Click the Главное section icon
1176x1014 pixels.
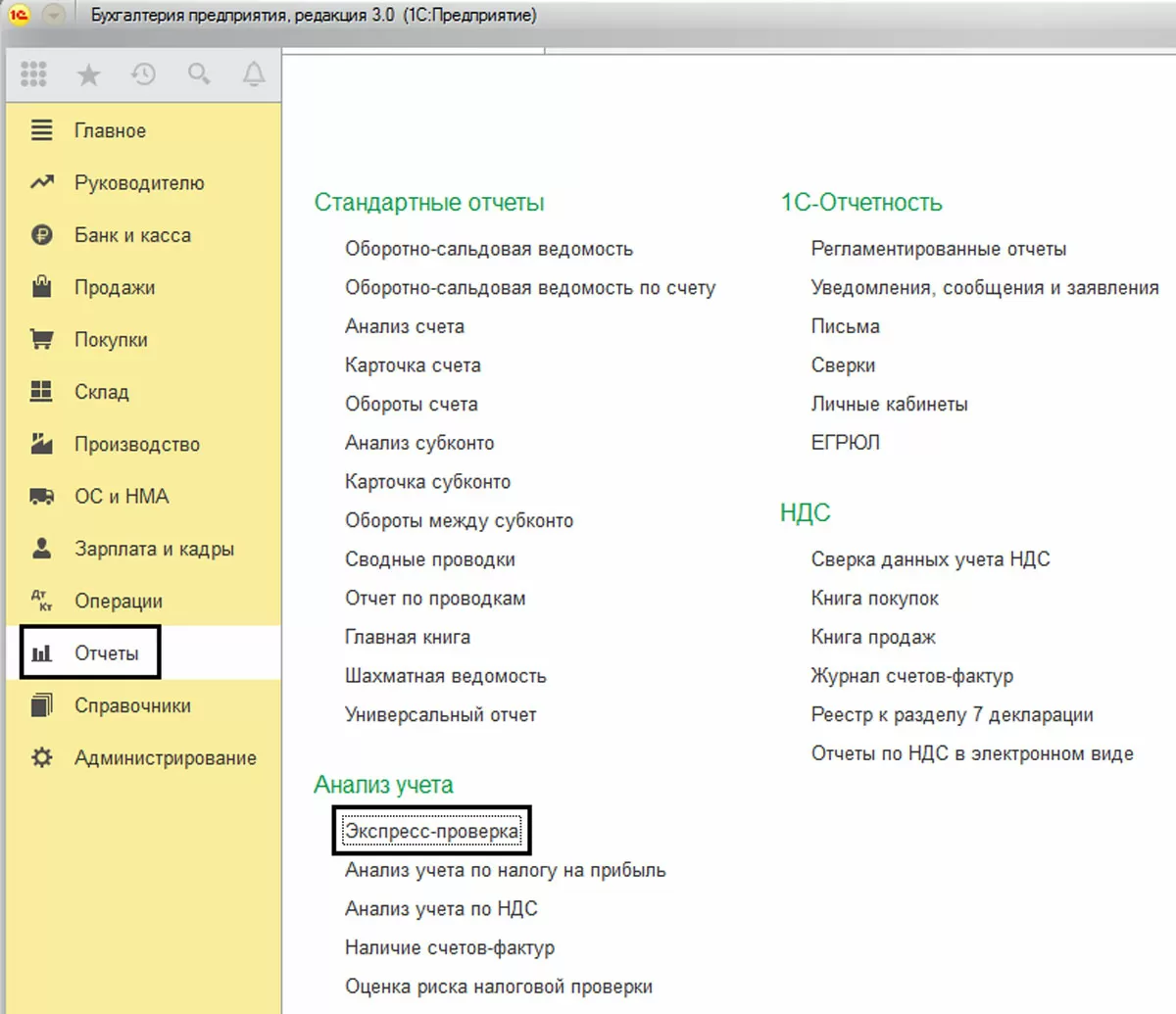click(41, 130)
